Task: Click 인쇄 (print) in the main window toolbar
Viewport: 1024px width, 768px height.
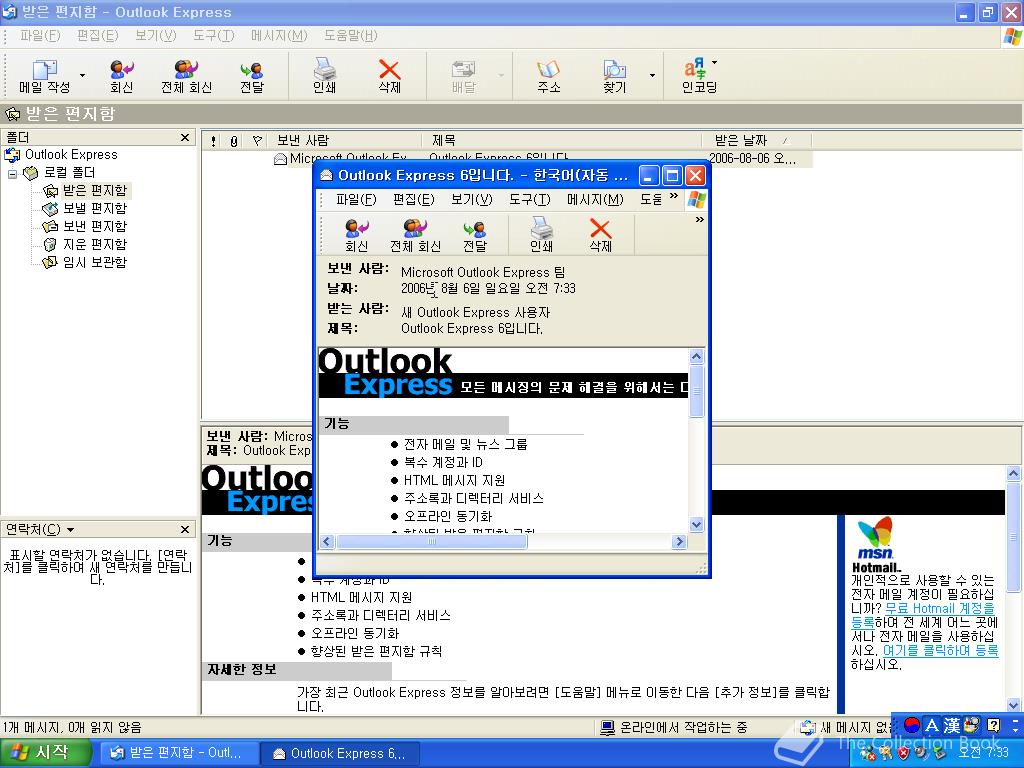Action: point(324,76)
